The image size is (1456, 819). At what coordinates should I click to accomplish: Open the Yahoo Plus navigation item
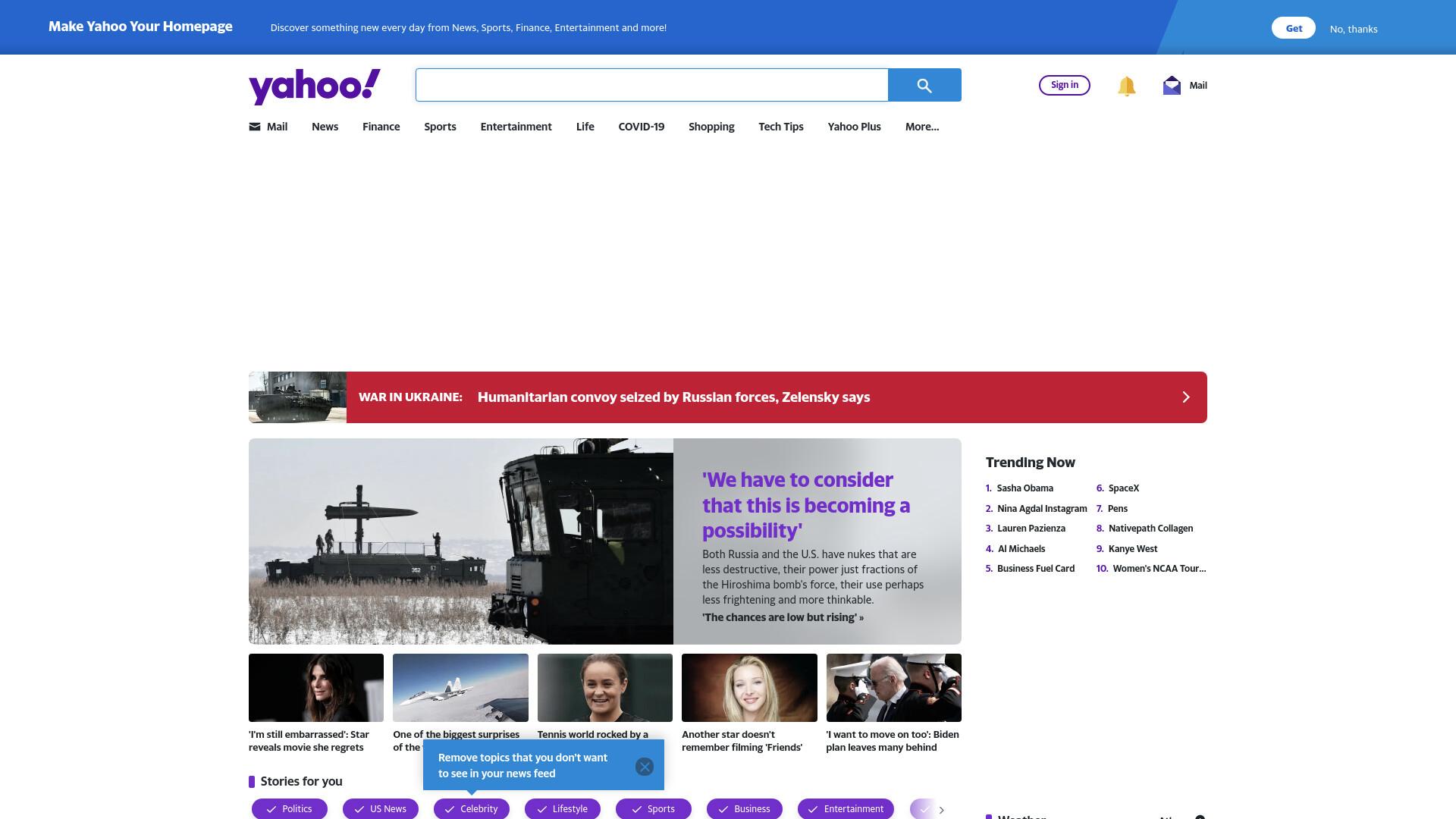[x=854, y=127]
